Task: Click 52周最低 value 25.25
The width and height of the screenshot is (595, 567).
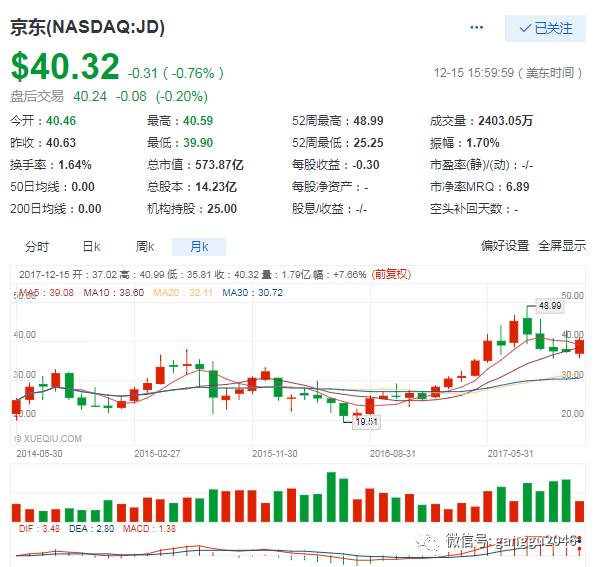Action: [x=368, y=143]
